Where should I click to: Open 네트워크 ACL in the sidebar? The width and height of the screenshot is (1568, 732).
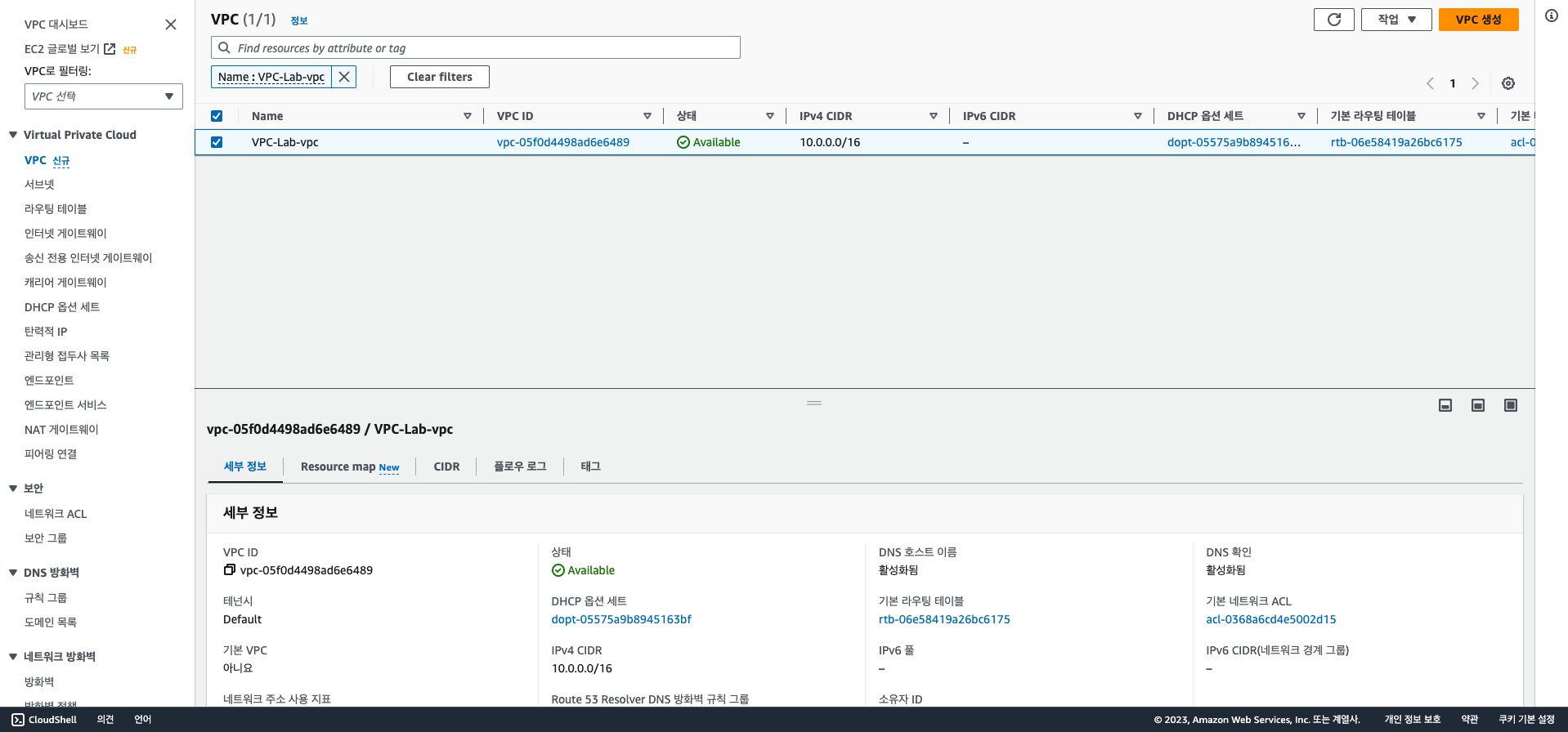pos(56,514)
